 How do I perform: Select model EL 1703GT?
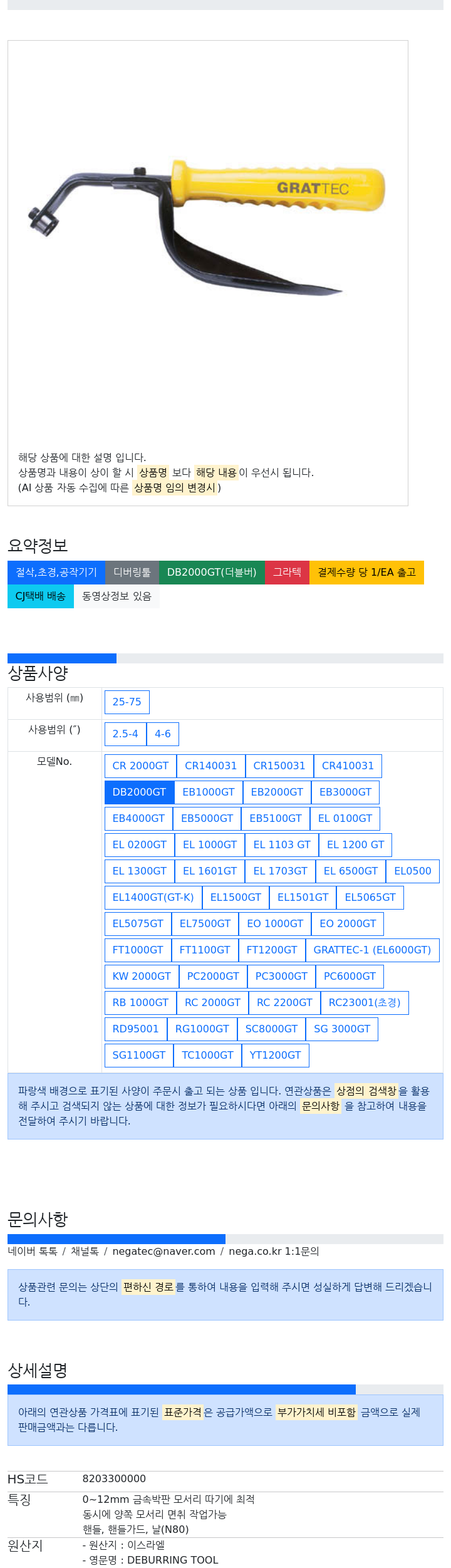281,871
